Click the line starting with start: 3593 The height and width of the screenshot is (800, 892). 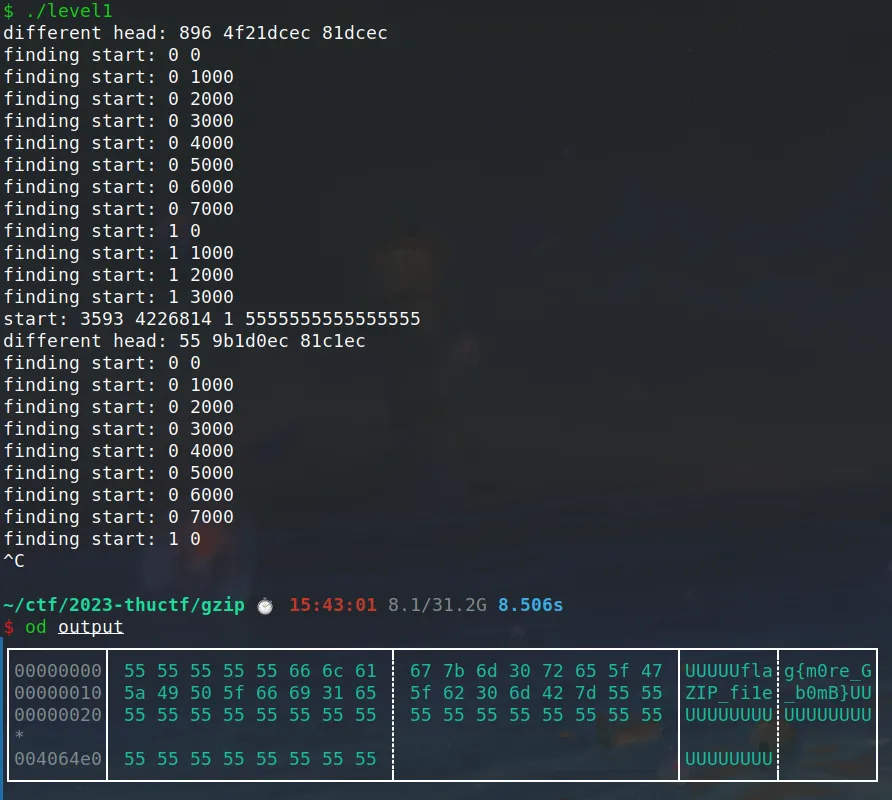pos(211,319)
